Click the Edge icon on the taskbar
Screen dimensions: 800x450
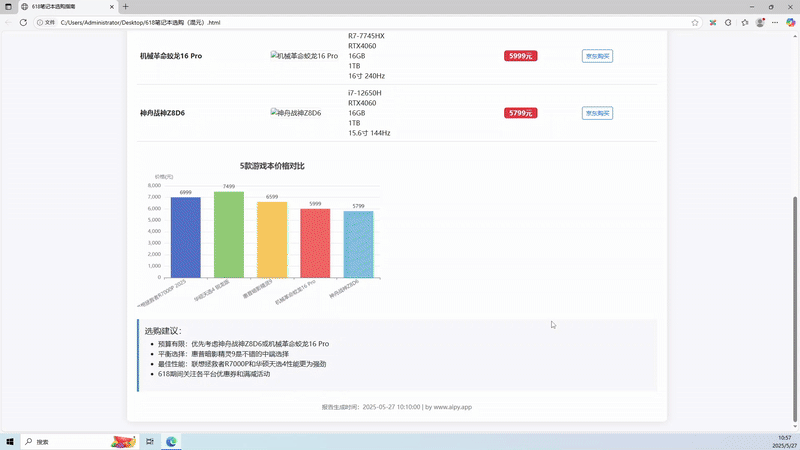(x=171, y=442)
